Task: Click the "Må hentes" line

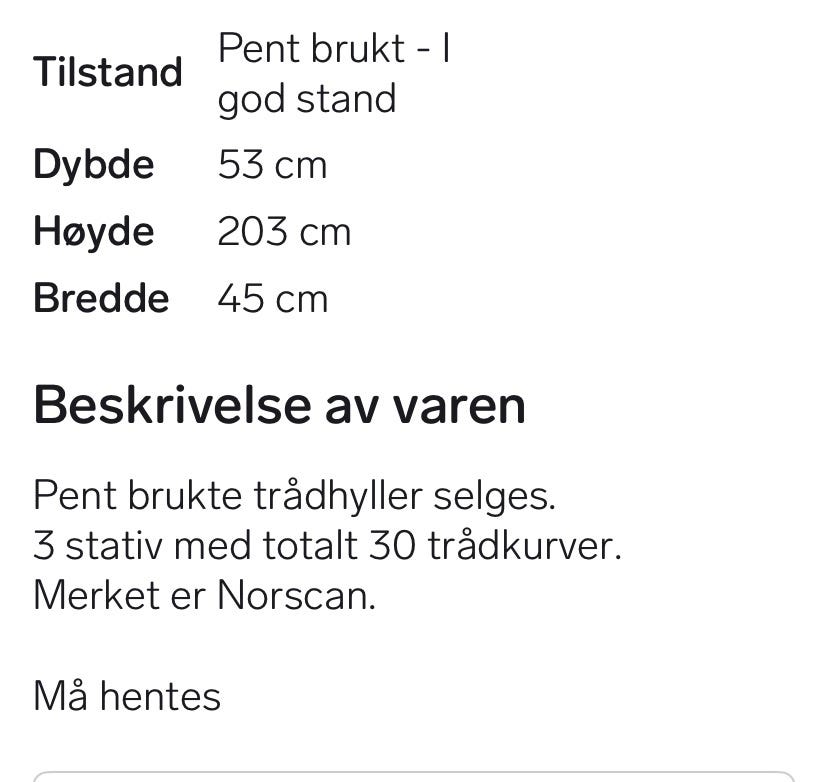Action: click(127, 696)
